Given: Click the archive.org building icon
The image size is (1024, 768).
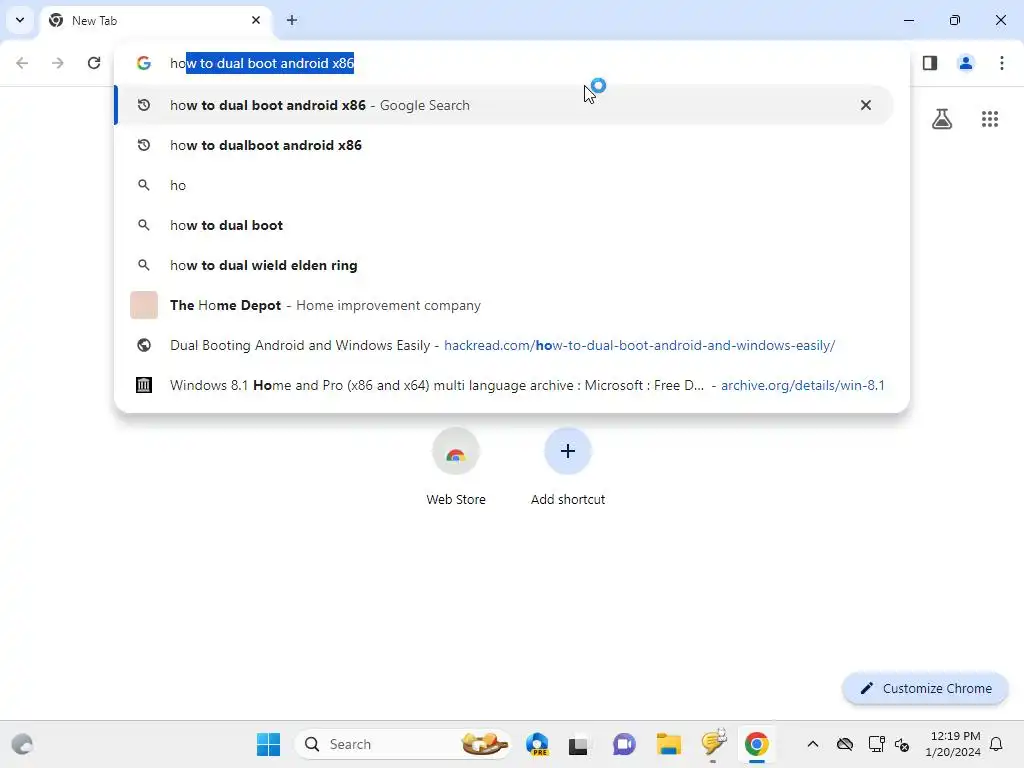Looking at the screenshot, I should pyautogui.click(x=144, y=385).
